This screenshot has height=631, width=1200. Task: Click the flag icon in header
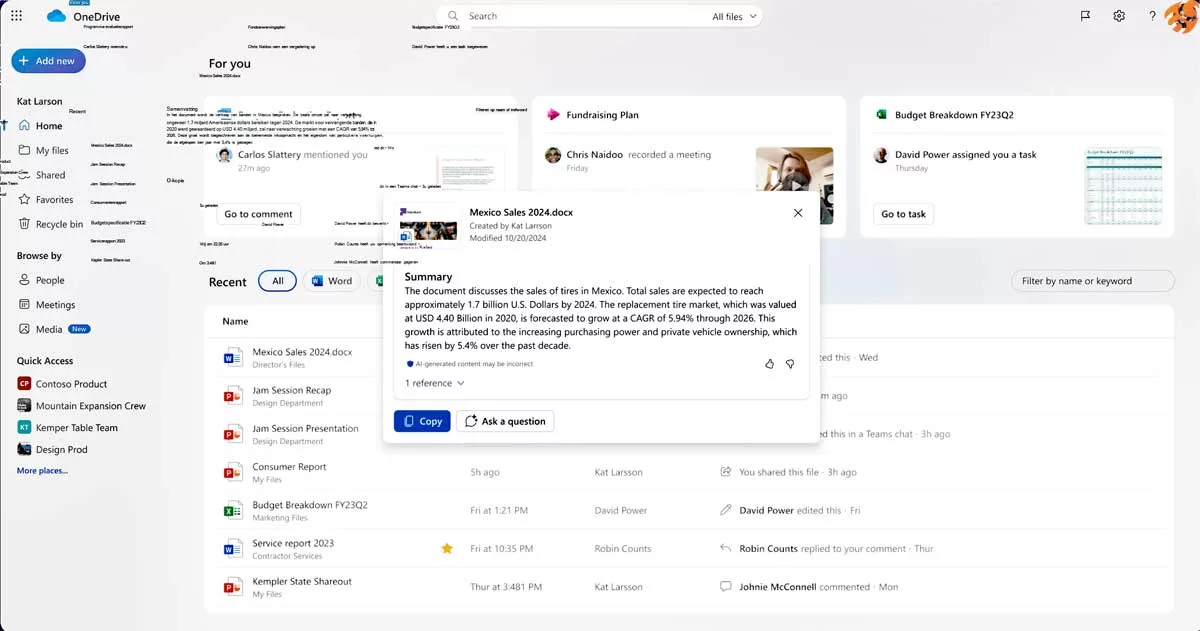click(x=1085, y=16)
